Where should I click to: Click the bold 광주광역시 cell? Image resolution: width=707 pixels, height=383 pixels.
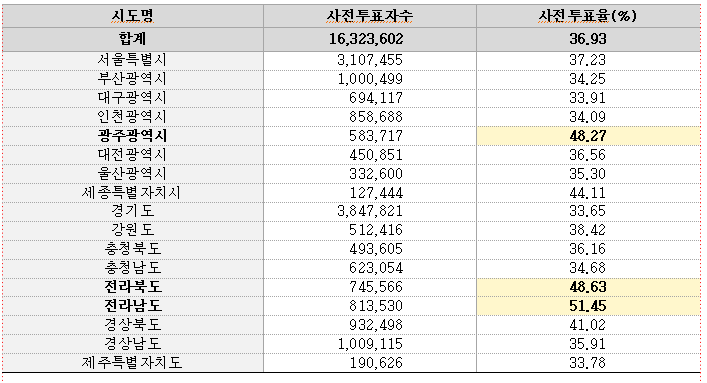(133, 136)
